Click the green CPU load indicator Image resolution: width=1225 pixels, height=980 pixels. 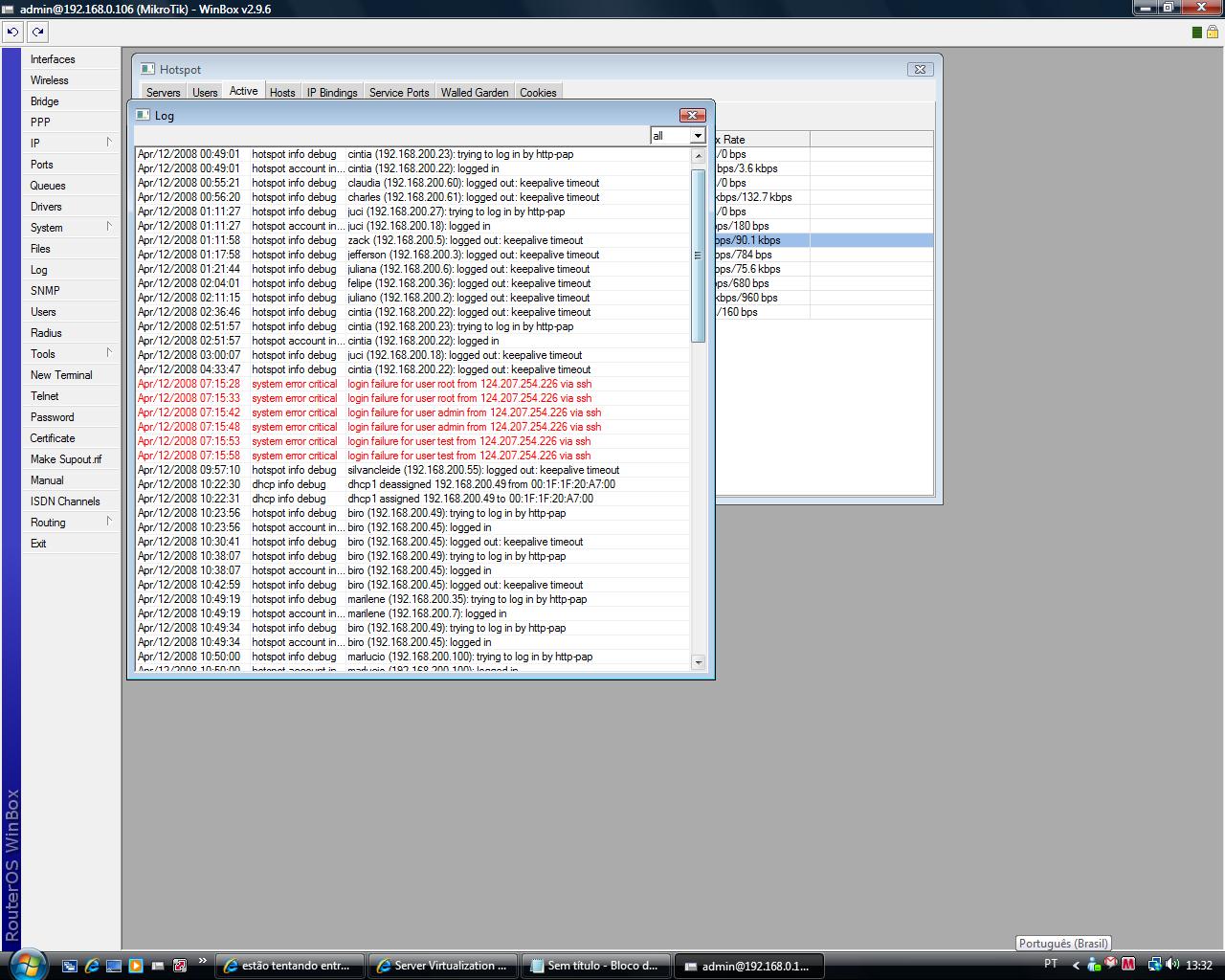pos(1196,33)
